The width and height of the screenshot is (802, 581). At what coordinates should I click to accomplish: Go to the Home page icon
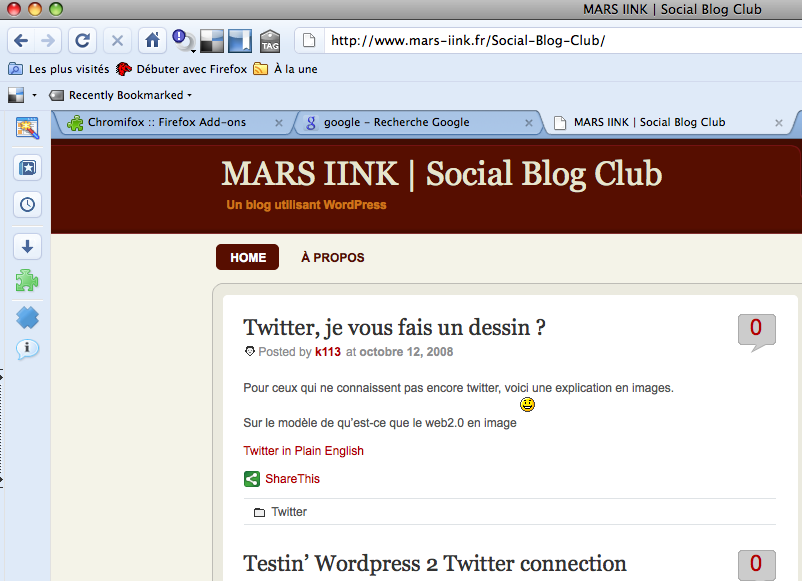[x=152, y=40]
